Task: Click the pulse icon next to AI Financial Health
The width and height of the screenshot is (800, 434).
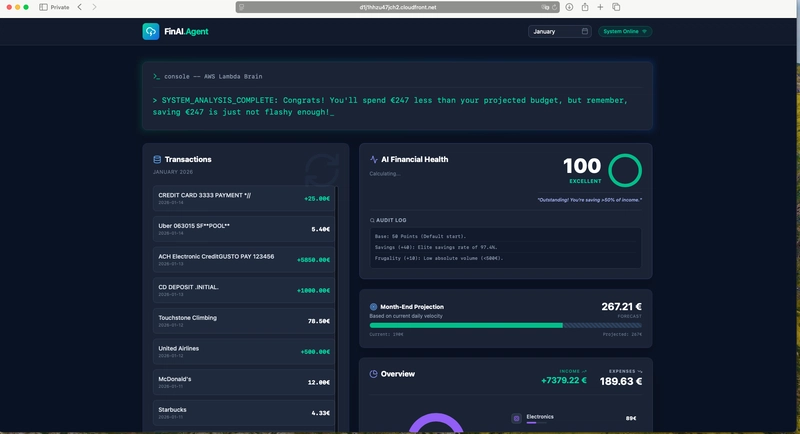Action: click(374, 159)
